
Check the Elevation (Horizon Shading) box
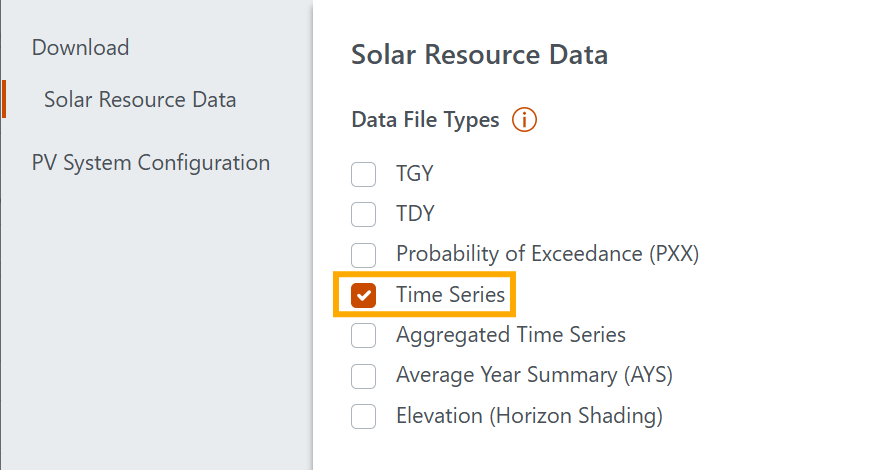364,416
